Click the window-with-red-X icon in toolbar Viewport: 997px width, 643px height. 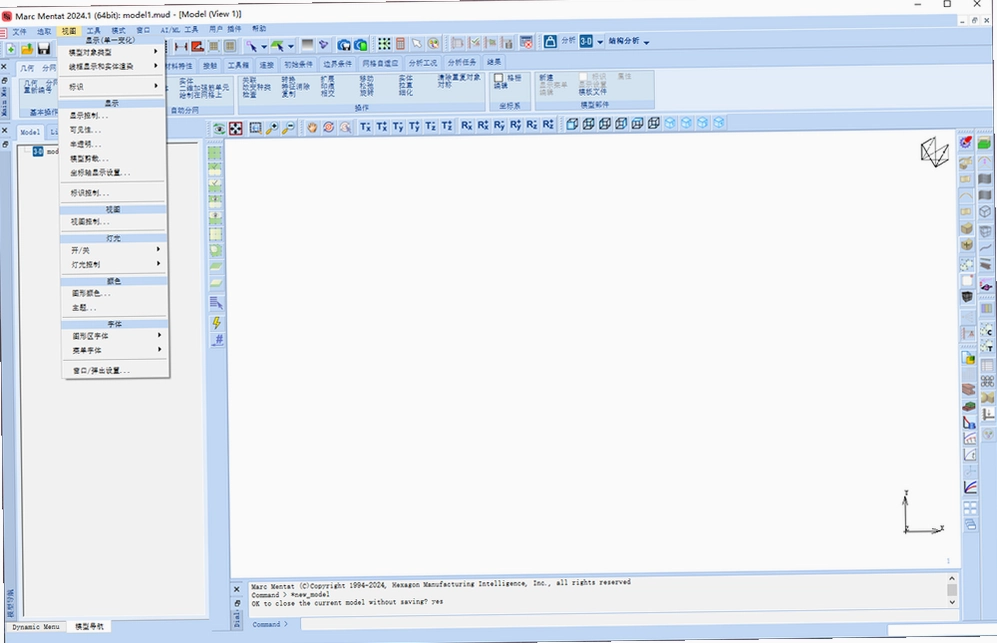(526, 42)
